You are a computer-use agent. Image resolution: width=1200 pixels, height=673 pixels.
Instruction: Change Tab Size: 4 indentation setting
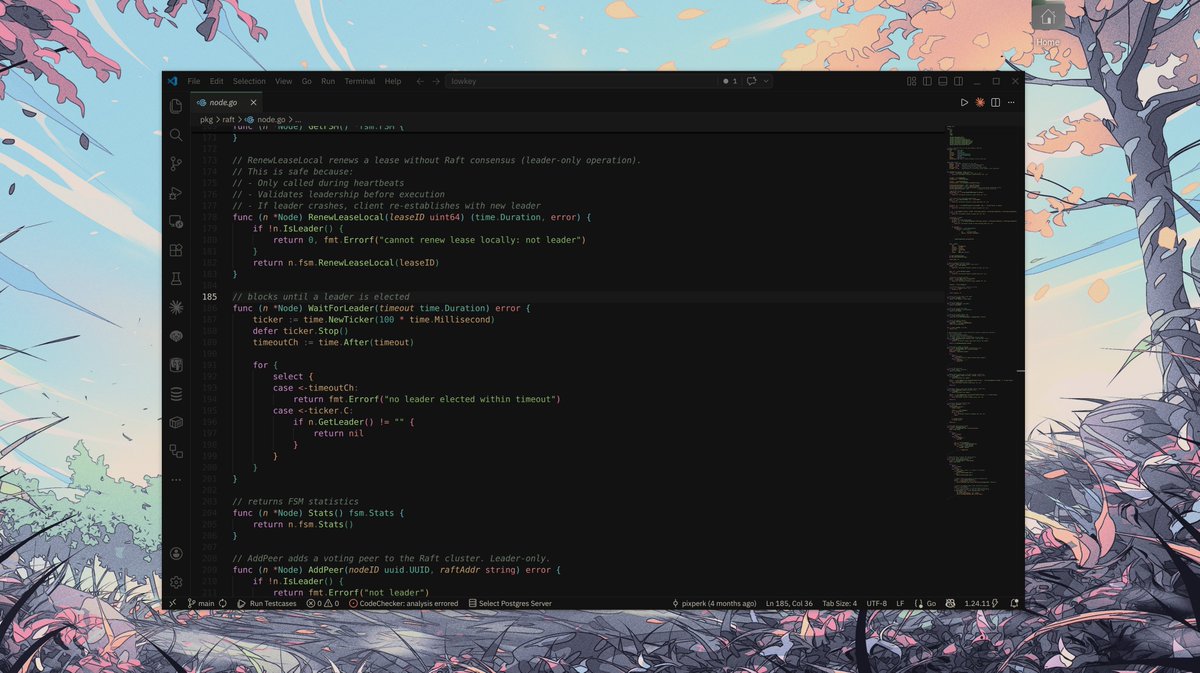[839, 604]
